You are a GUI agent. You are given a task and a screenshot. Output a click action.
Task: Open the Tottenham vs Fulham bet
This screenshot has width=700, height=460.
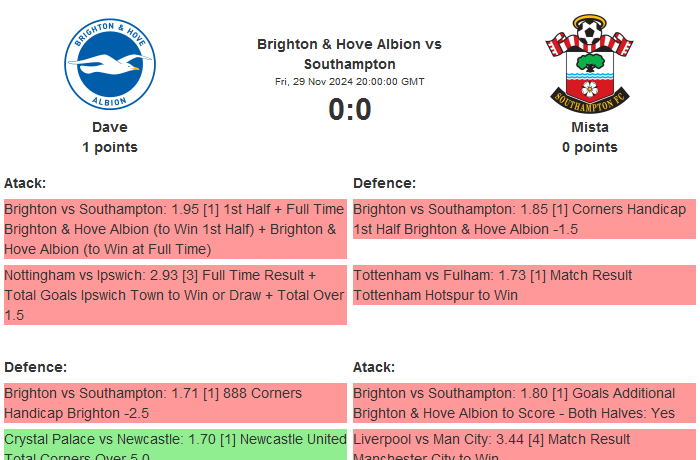[x=524, y=285]
